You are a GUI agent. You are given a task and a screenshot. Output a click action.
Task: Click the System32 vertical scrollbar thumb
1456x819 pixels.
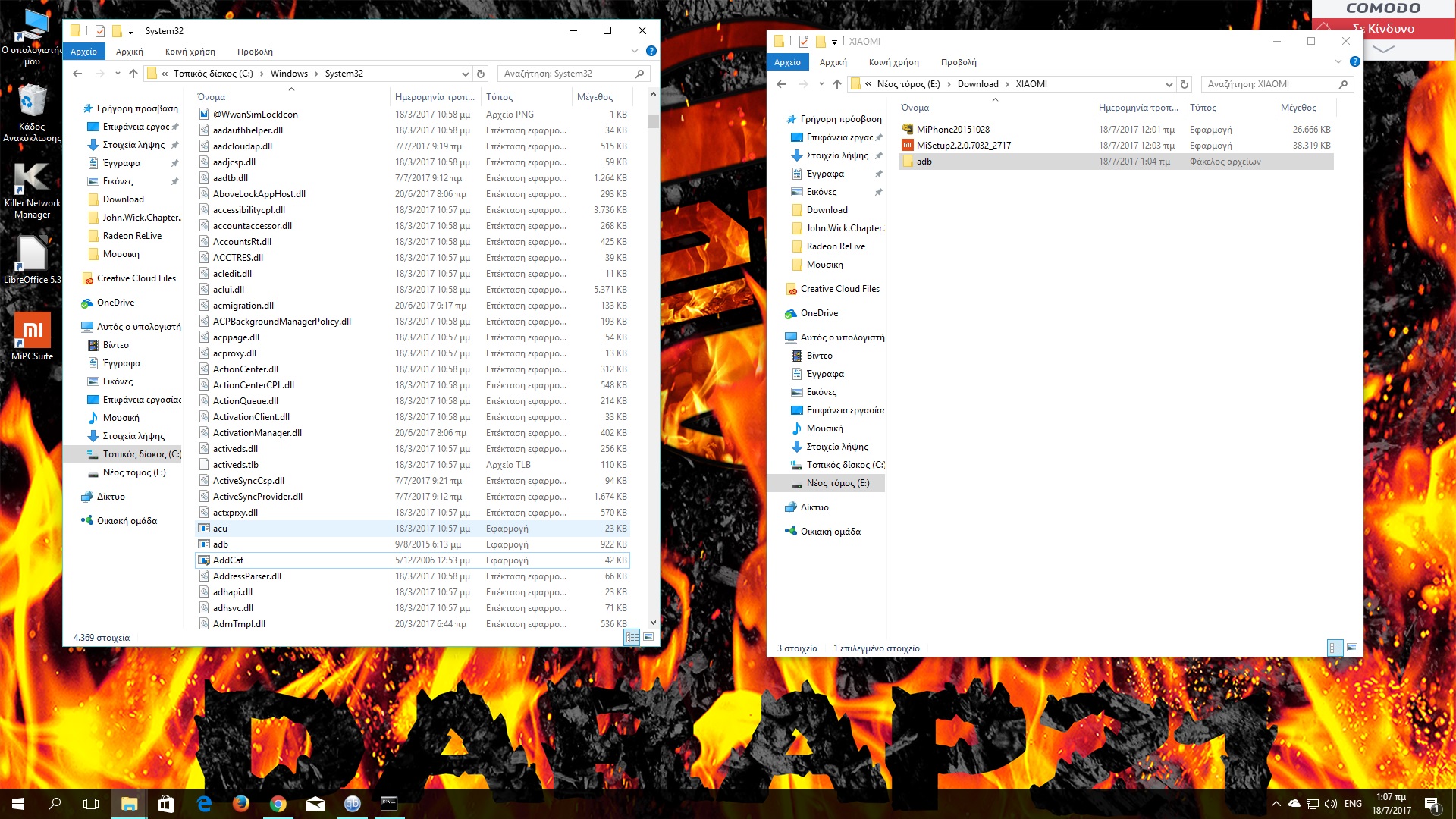click(x=653, y=121)
